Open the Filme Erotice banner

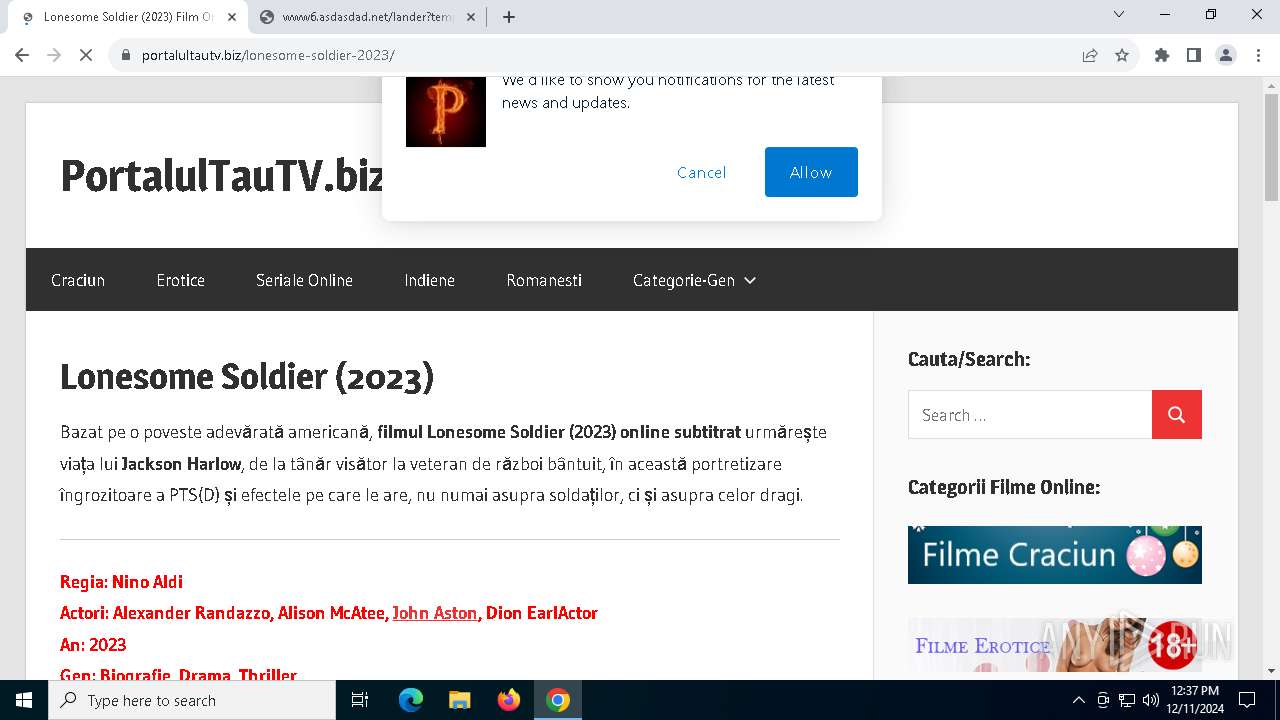click(1055, 645)
